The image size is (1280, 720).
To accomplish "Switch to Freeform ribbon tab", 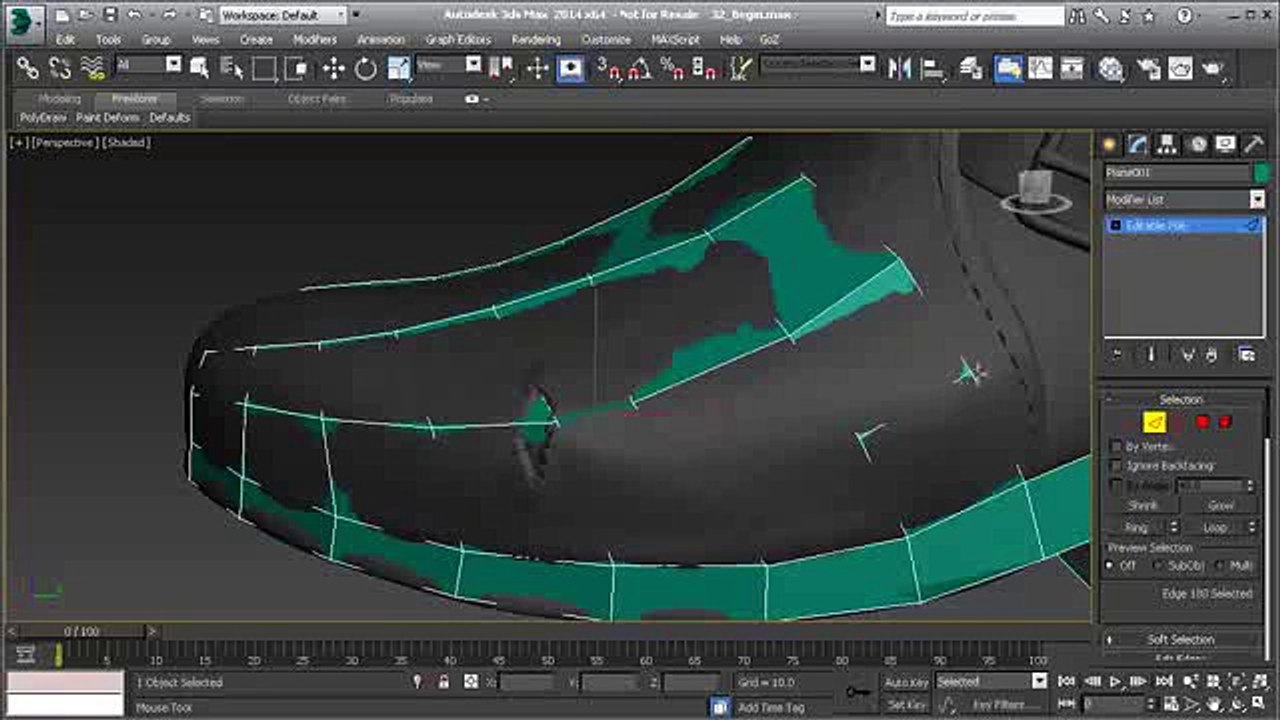I will (x=134, y=99).
